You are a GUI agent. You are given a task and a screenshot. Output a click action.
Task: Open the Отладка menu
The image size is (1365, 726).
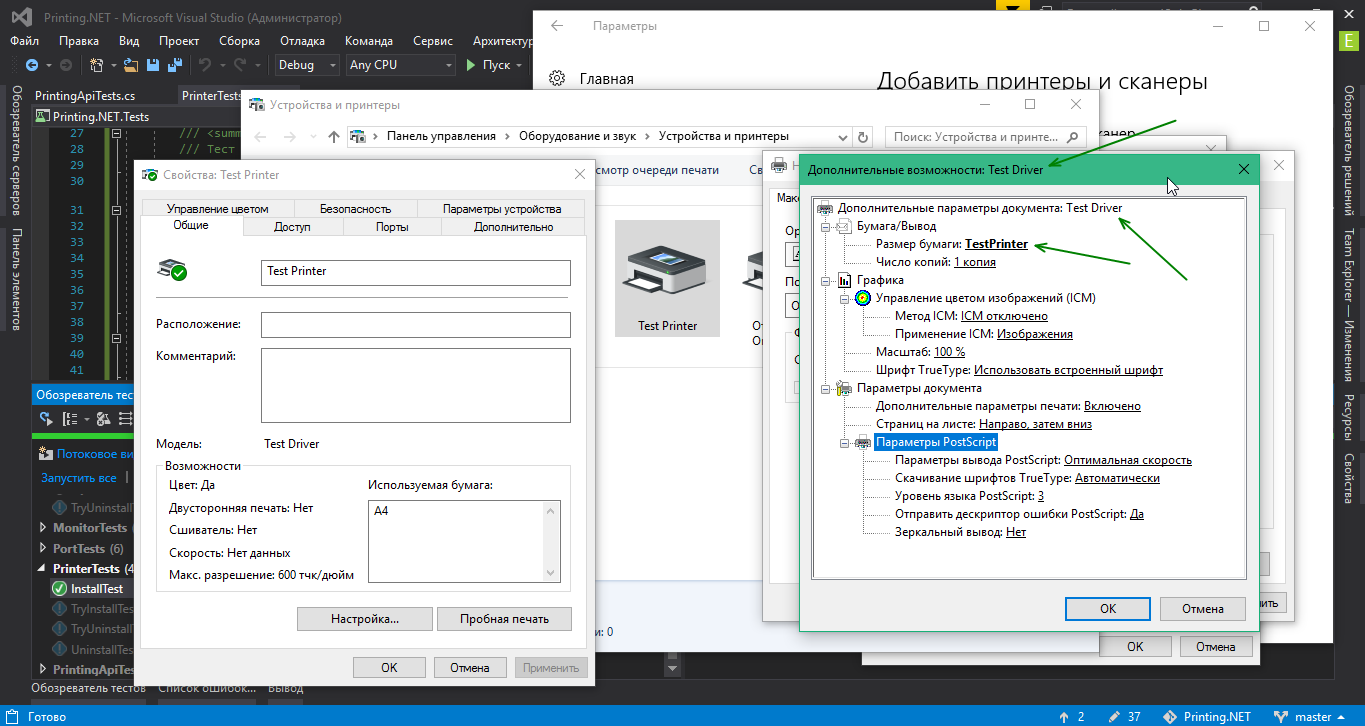(x=302, y=41)
